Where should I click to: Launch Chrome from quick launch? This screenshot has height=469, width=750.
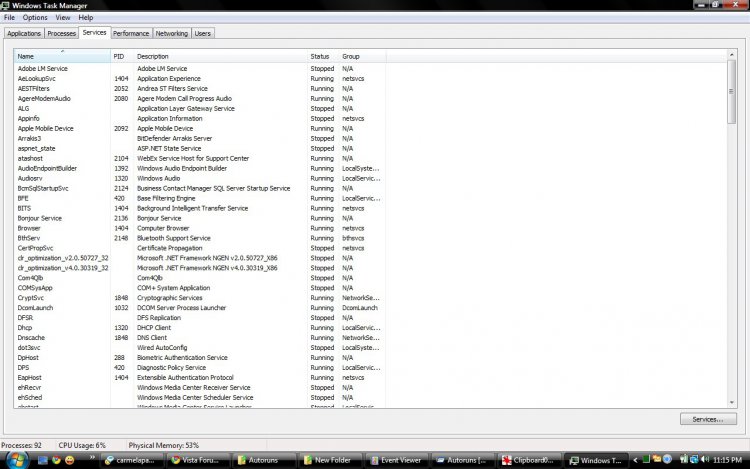tap(56, 460)
